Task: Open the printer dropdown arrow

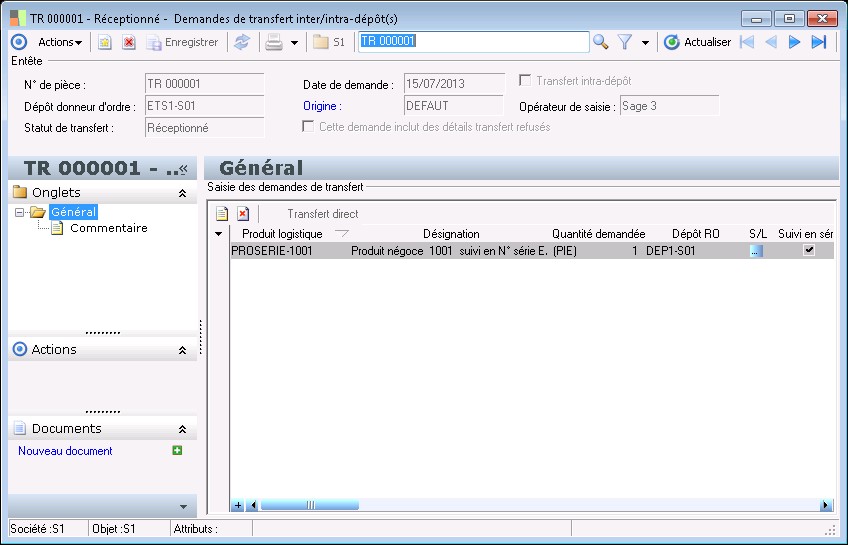Action: [294, 43]
